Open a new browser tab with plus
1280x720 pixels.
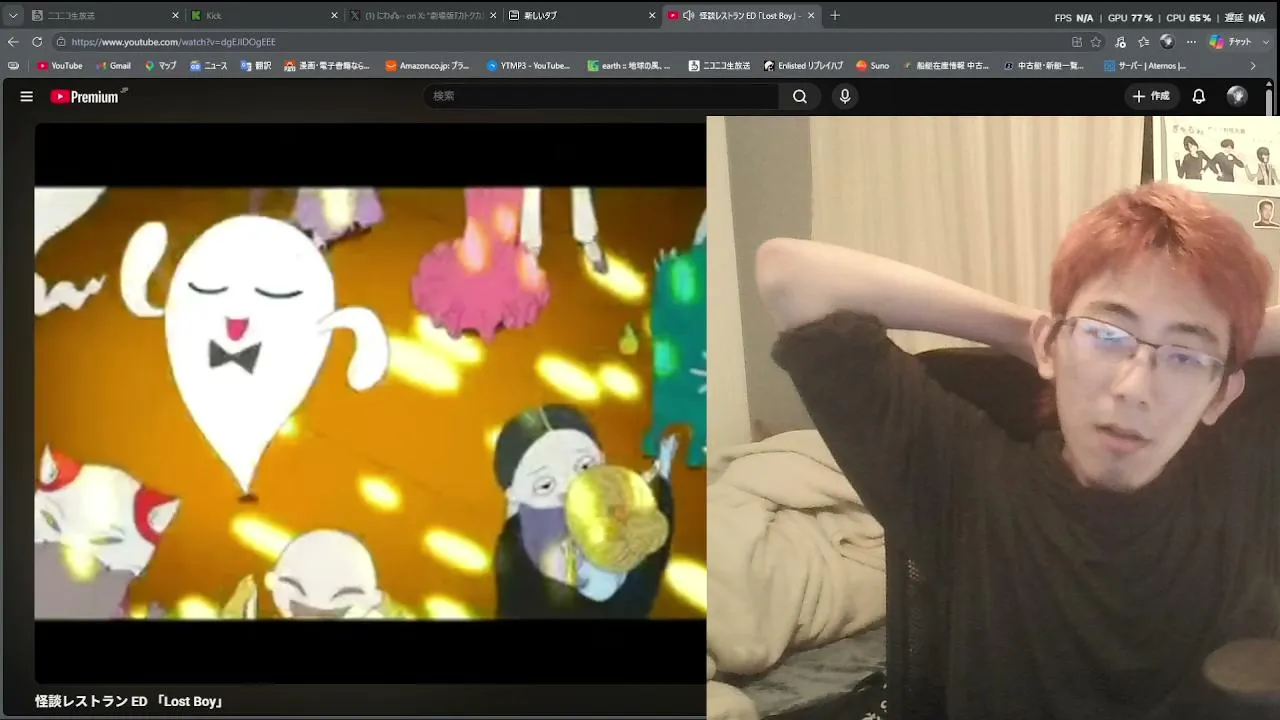pyautogui.click(x=835, y=15)
